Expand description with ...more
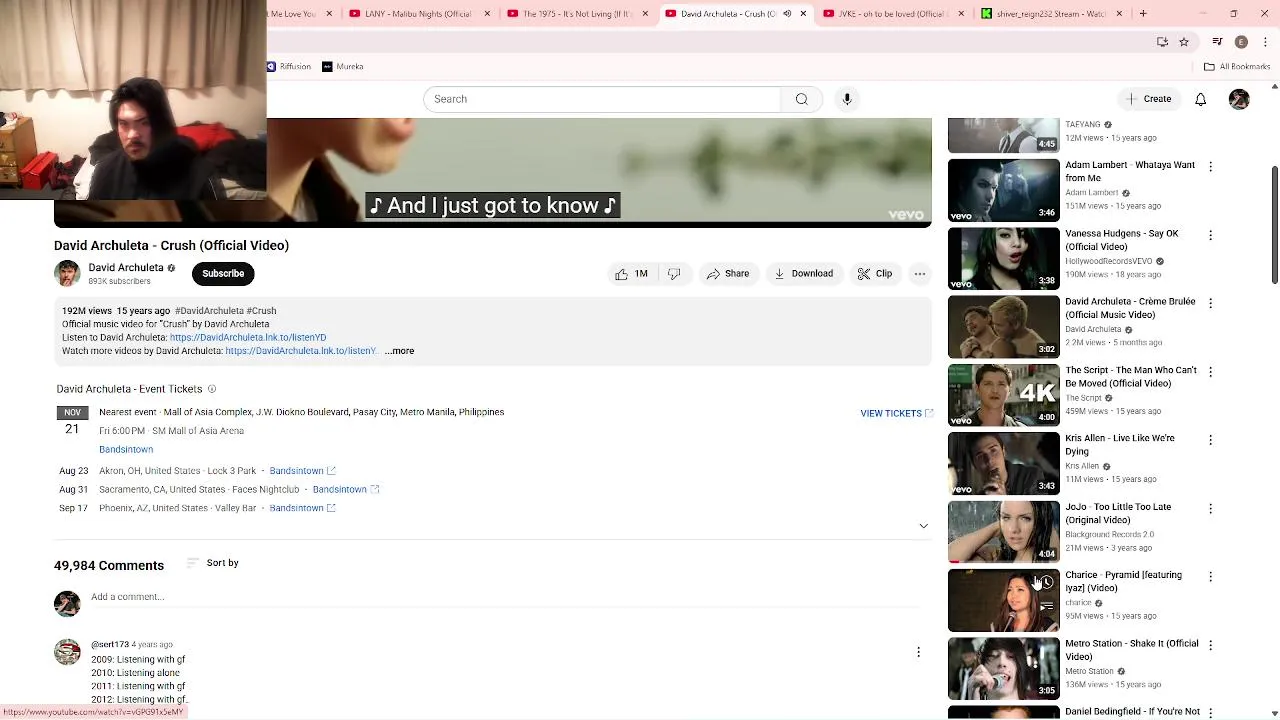This screenshot has width=1280, height=720. pyautogui.click(x=399, y=351)
